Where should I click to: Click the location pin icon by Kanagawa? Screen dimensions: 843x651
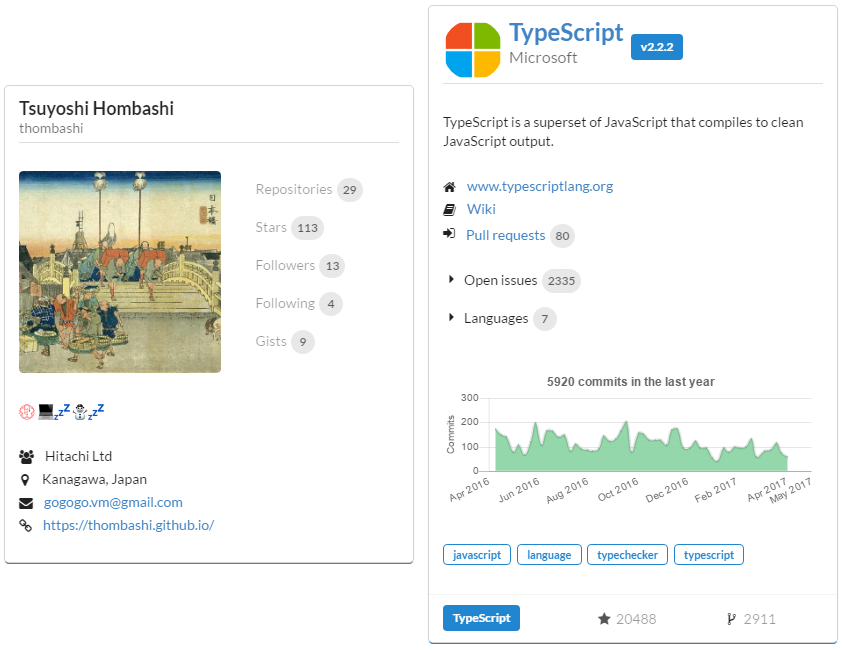click(x=25, y=480)
